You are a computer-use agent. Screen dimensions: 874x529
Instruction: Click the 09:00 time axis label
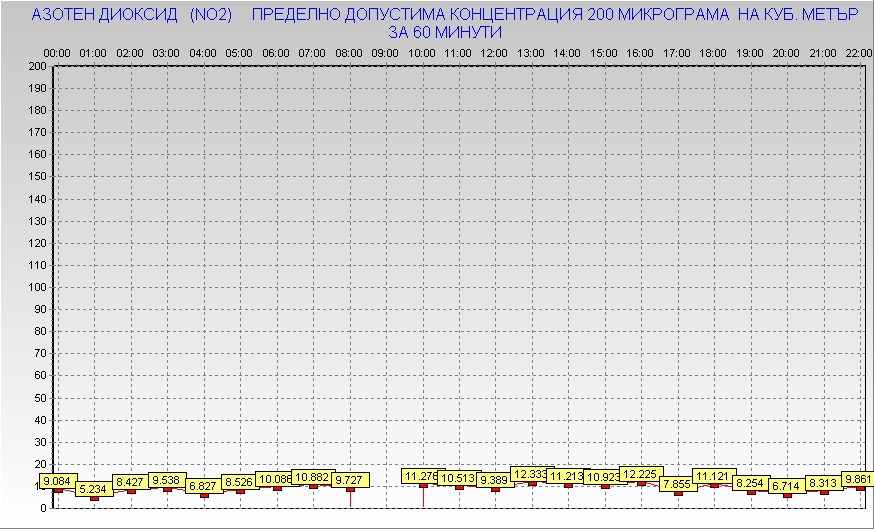[x=385, y=52]
